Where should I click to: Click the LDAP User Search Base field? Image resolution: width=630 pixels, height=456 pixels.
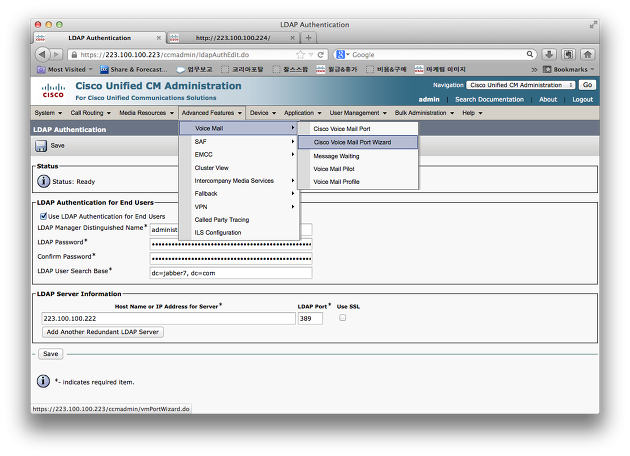coord(231,273)
